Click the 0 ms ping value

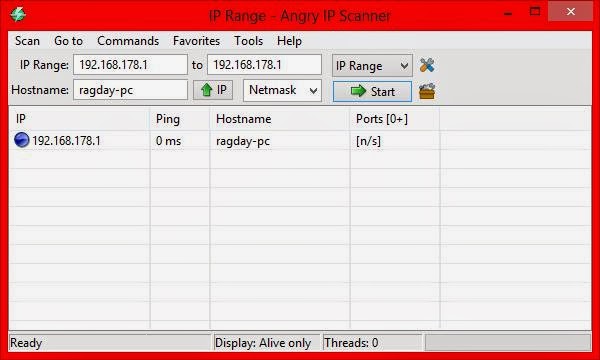pos(168,141)
